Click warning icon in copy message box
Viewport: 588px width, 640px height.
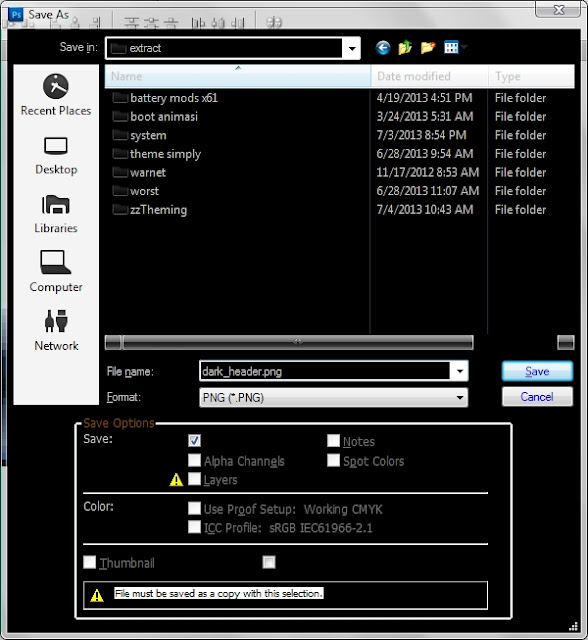click(x=97, y=596)
